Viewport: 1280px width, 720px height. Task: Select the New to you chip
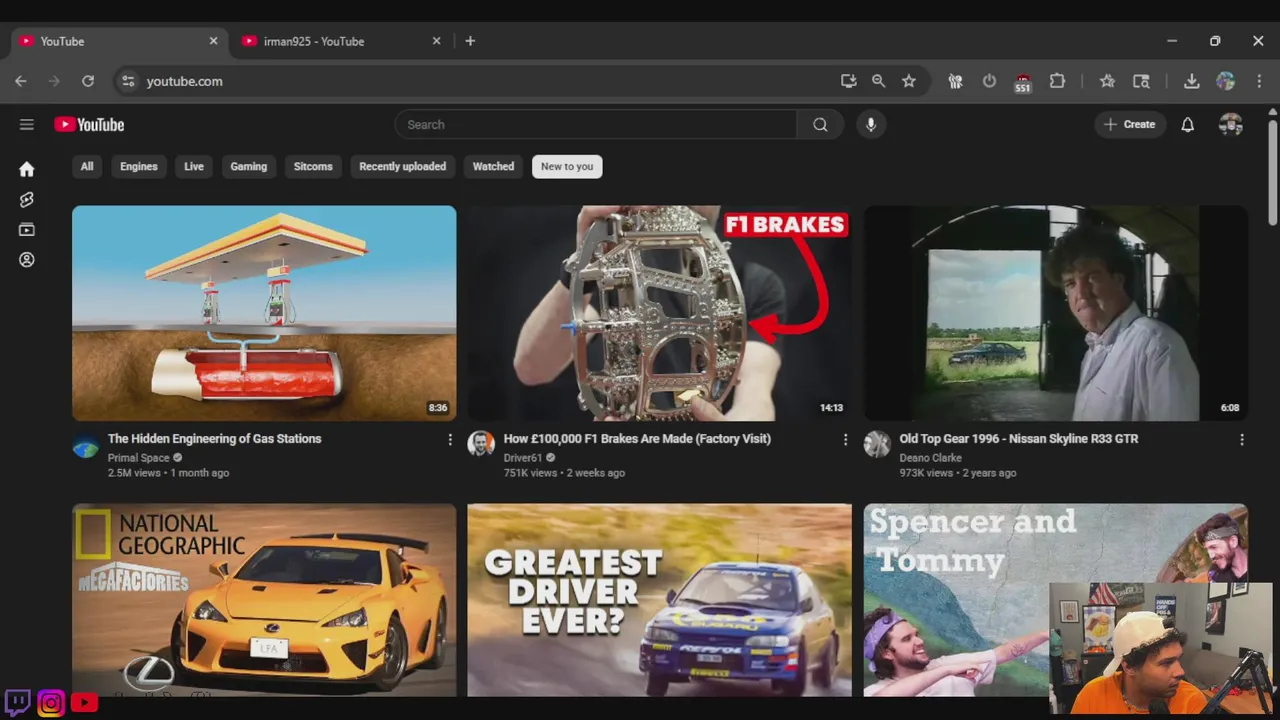coord(567,167)
